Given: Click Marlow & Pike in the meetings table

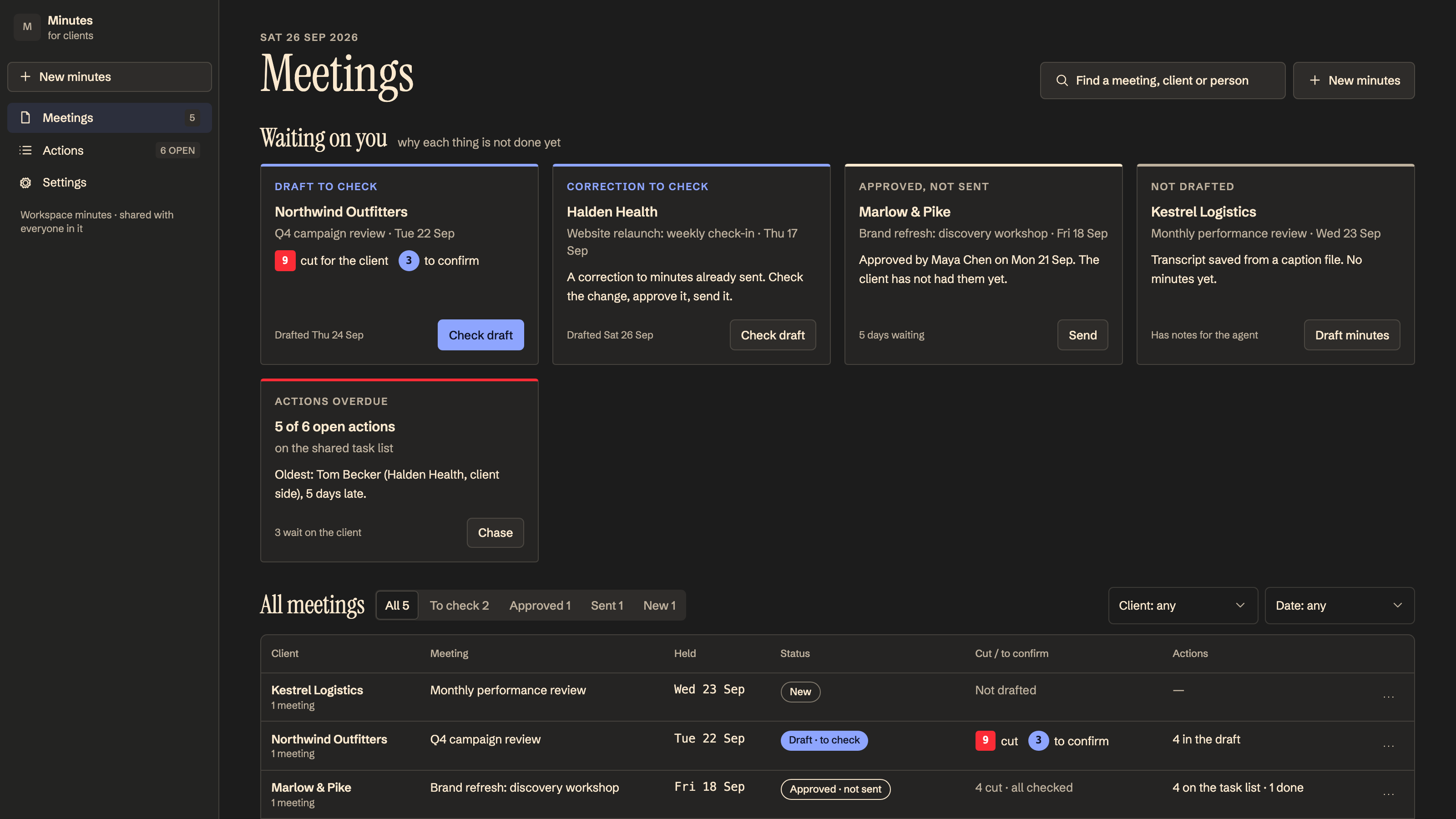Looking at the screenshot, I should pyautogui.click(x=311, y=788).
